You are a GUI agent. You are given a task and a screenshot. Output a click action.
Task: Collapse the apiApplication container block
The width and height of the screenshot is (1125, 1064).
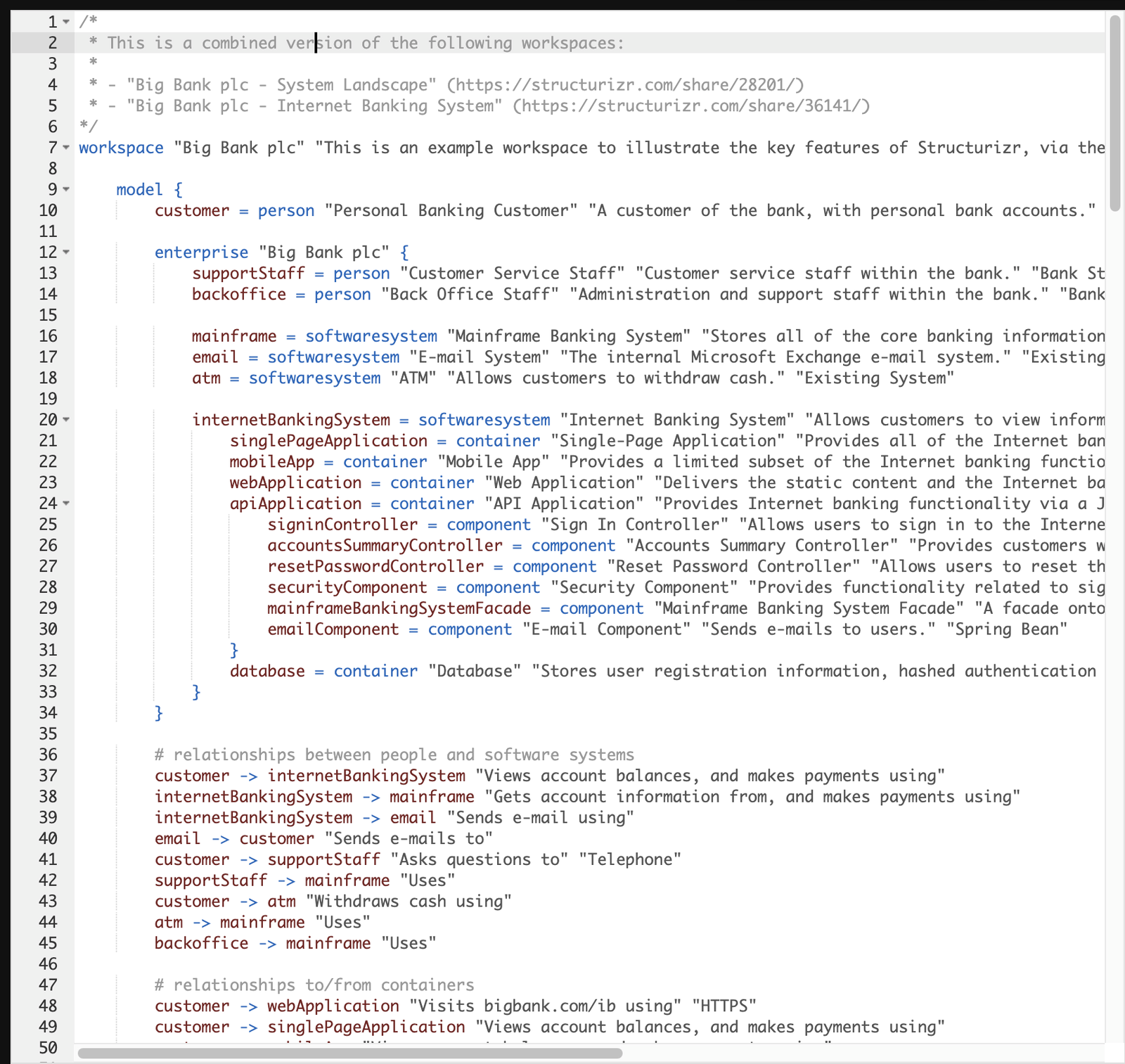coord(65,504)
